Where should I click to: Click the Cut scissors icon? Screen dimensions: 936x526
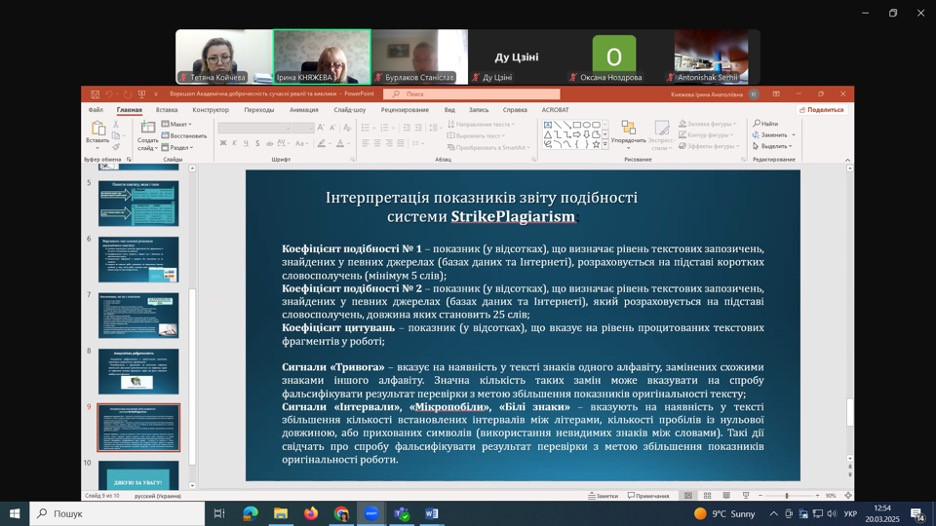tap(116, 124)
